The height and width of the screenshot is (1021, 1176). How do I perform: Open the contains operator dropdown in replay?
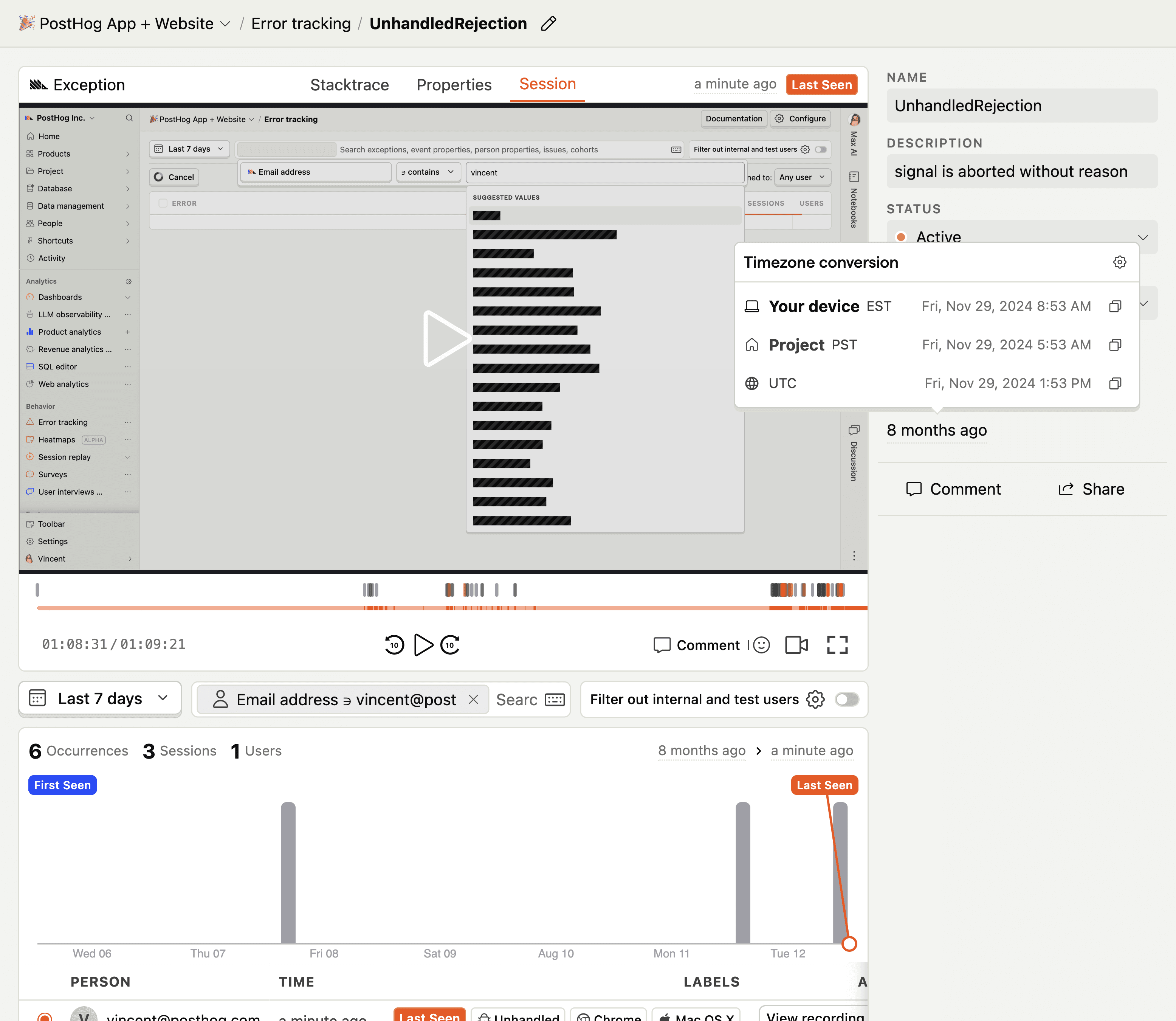[428, 172]
